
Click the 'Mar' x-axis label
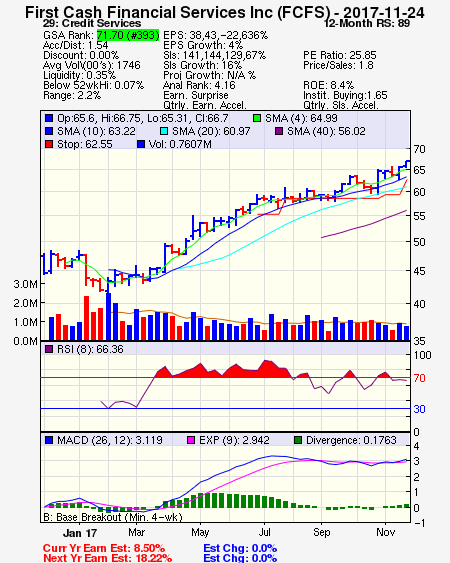point(136,532)
